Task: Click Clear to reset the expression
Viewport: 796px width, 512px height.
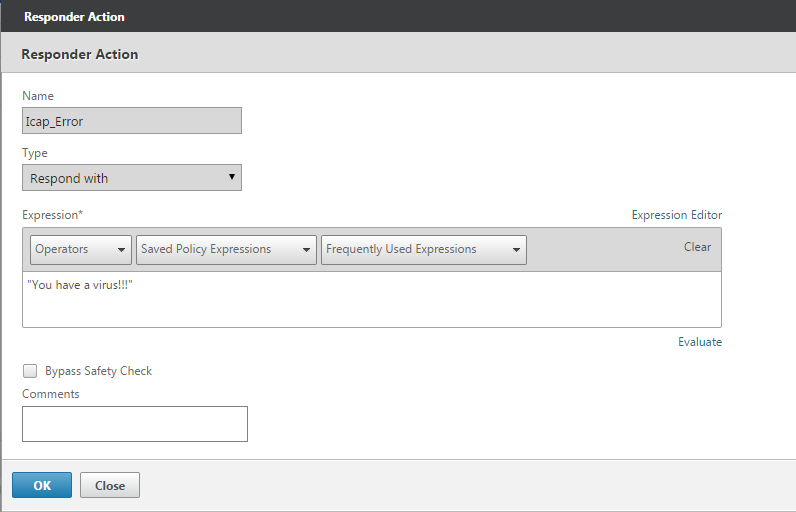Action: (x=697, y=247)
